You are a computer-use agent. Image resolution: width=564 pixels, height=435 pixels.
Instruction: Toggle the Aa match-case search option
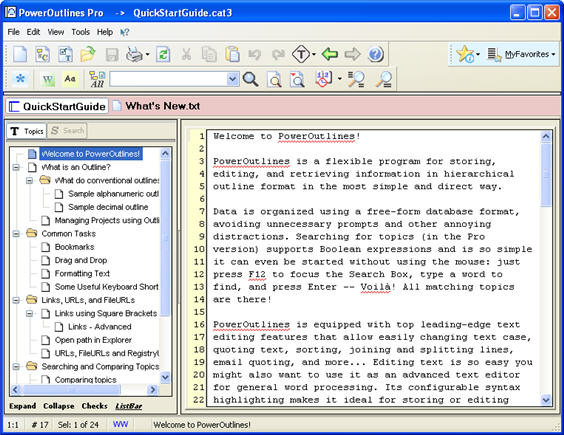tap(70, 79)
